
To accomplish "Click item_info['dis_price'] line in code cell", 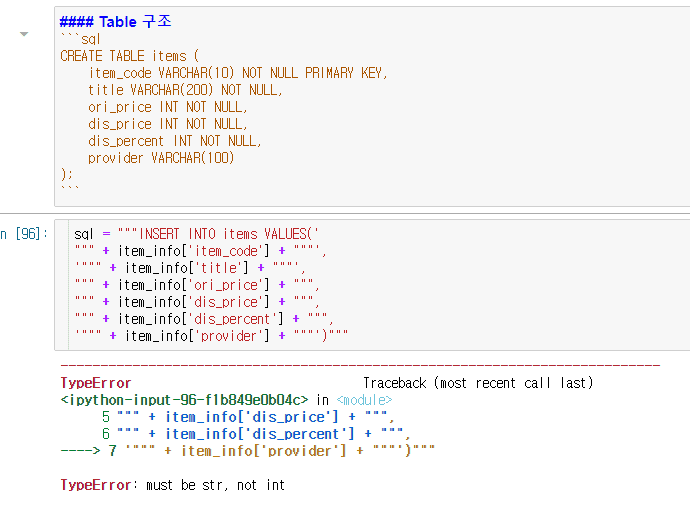I will 197,302.
